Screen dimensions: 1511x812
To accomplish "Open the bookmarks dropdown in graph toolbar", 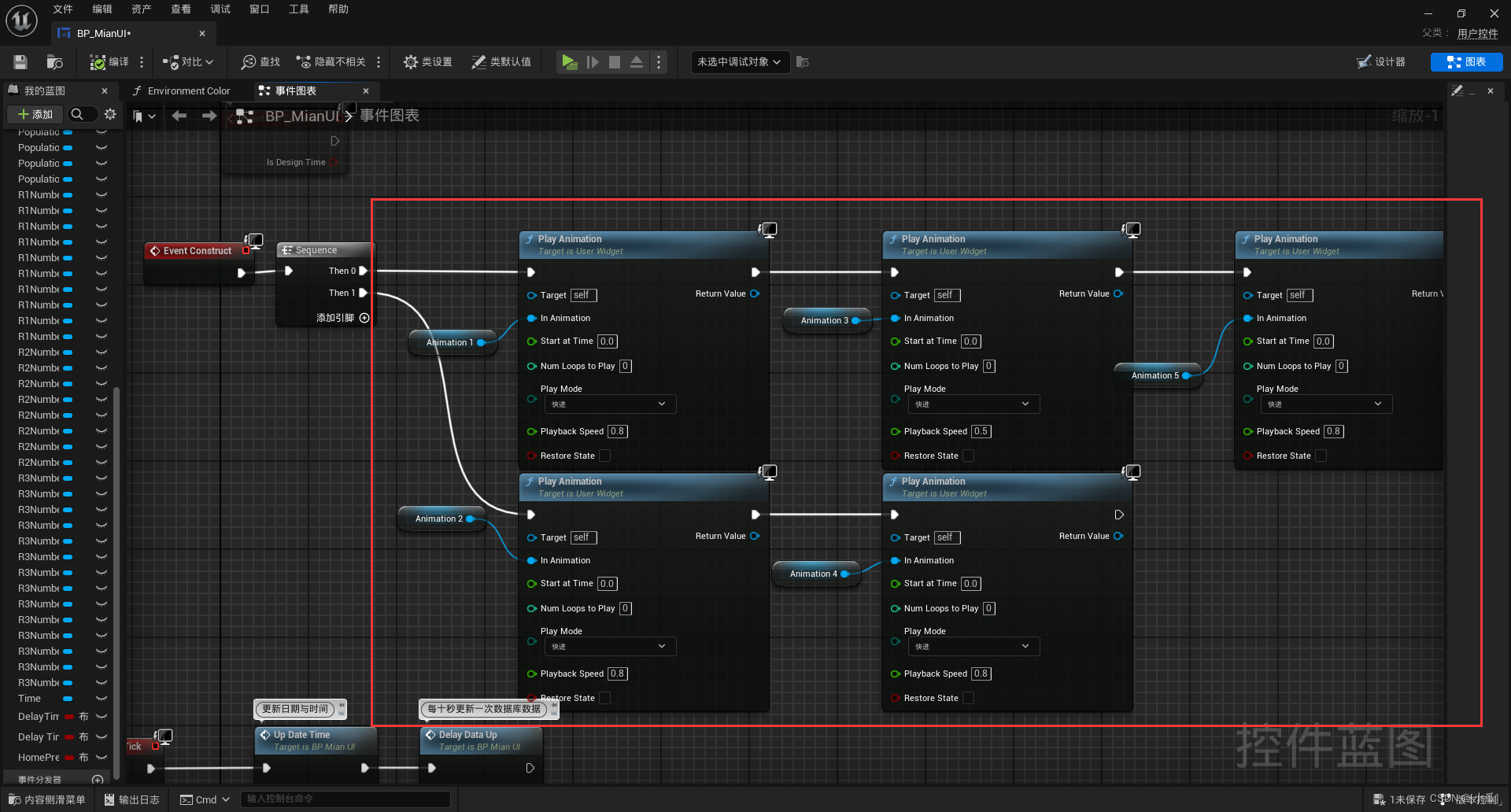I will 144,116.
